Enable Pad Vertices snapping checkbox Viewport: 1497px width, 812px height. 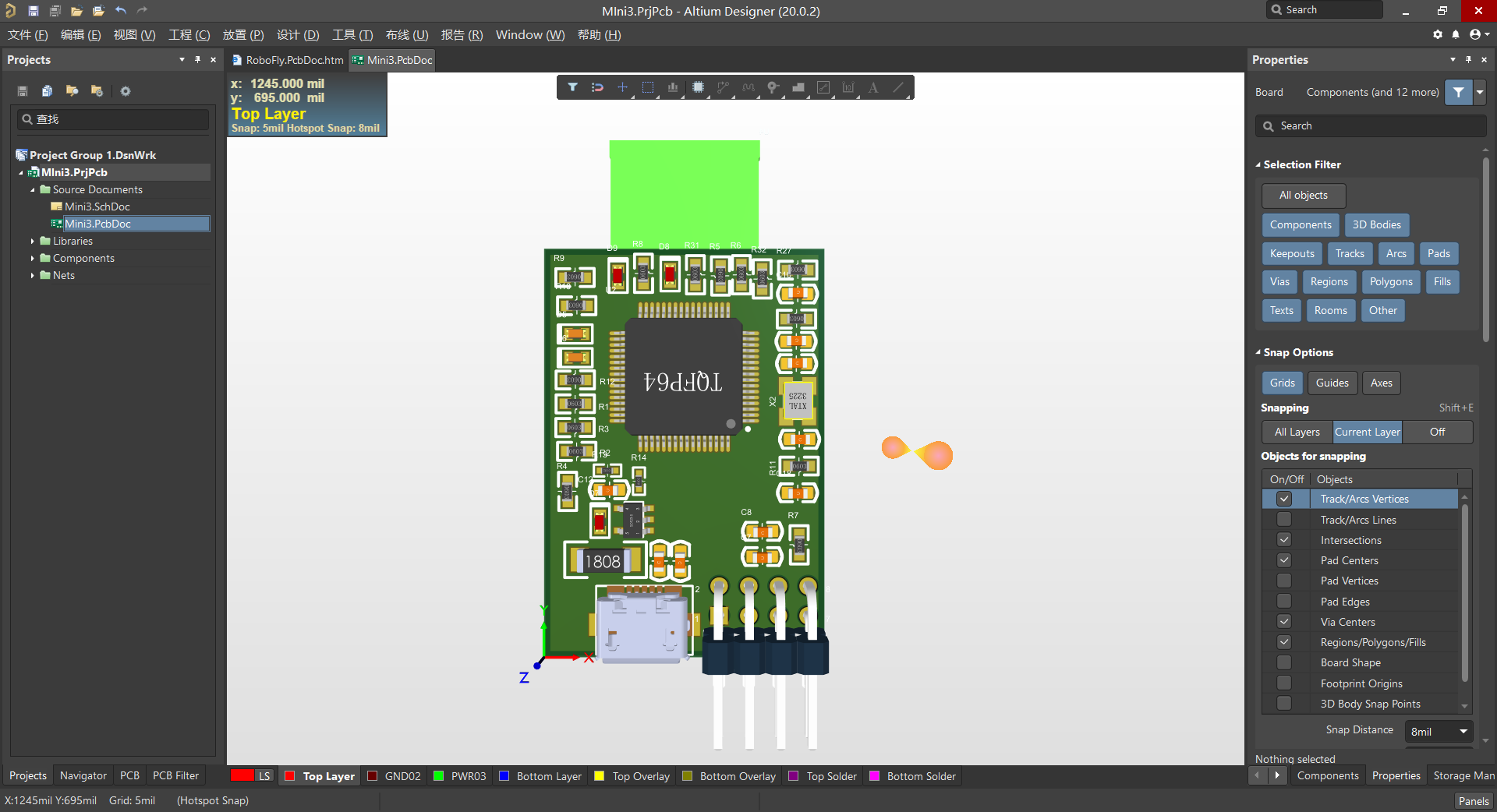(x=1283, y=581)
